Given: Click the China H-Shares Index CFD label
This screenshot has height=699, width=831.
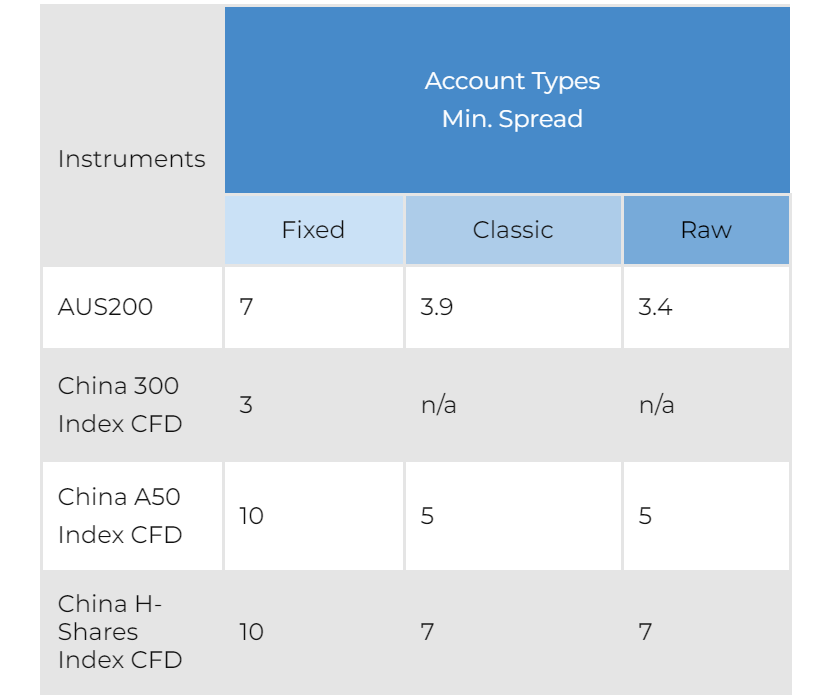Looking at the screenshot, I should coord(120,632).
